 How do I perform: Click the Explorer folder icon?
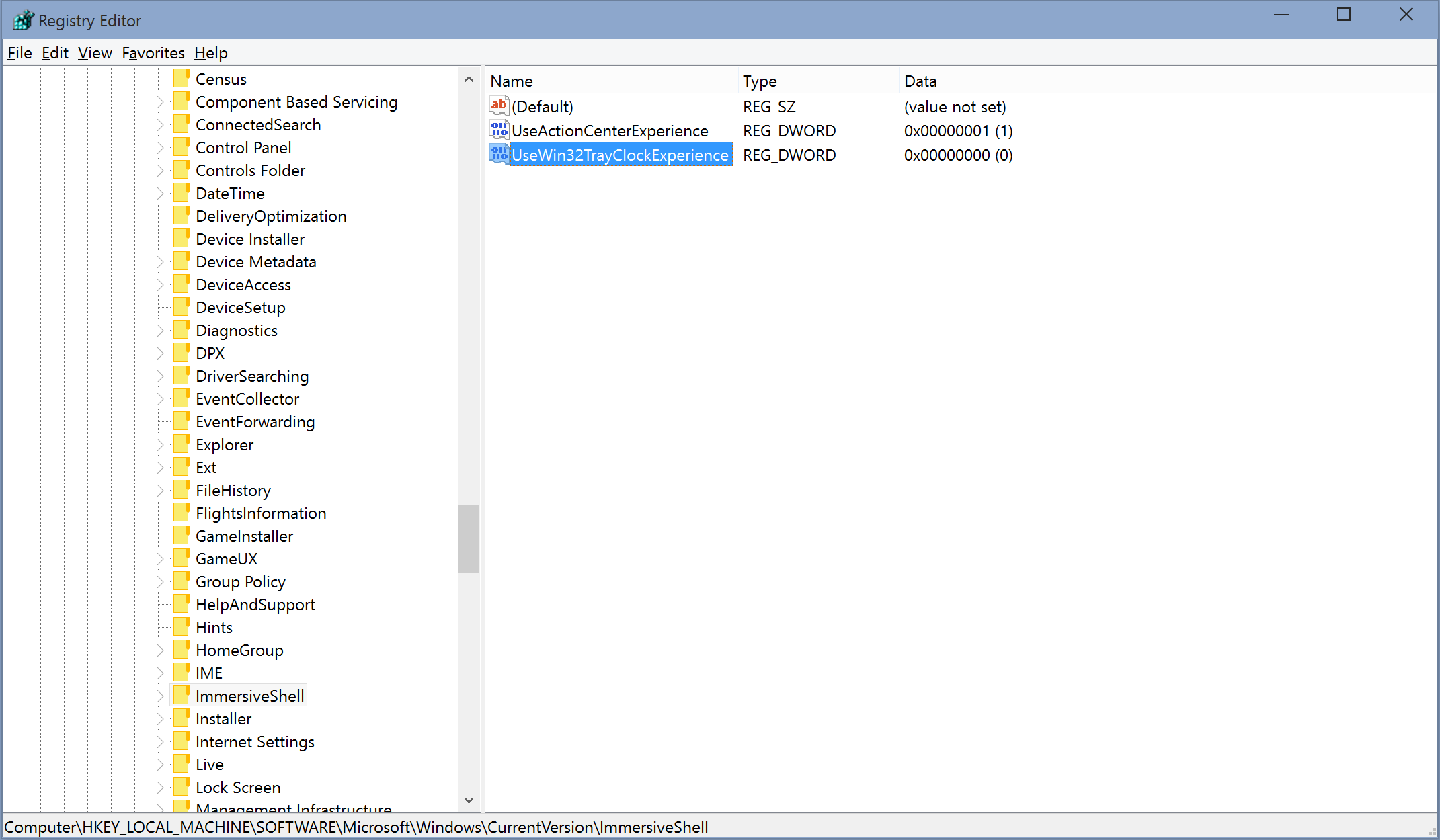click(181, 444)
